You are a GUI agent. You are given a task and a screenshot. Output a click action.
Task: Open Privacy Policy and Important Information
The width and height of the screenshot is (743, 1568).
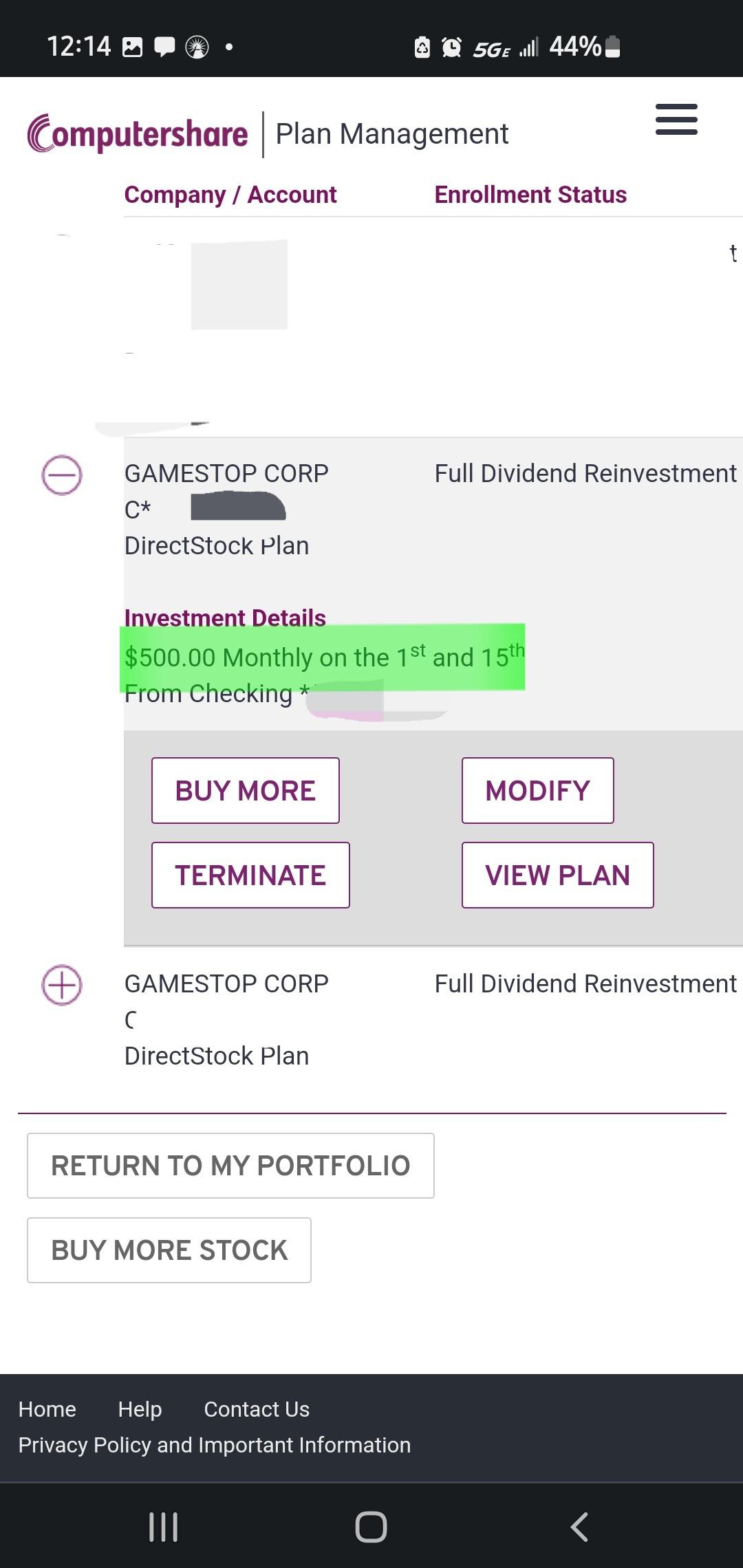coord(215,1445)
